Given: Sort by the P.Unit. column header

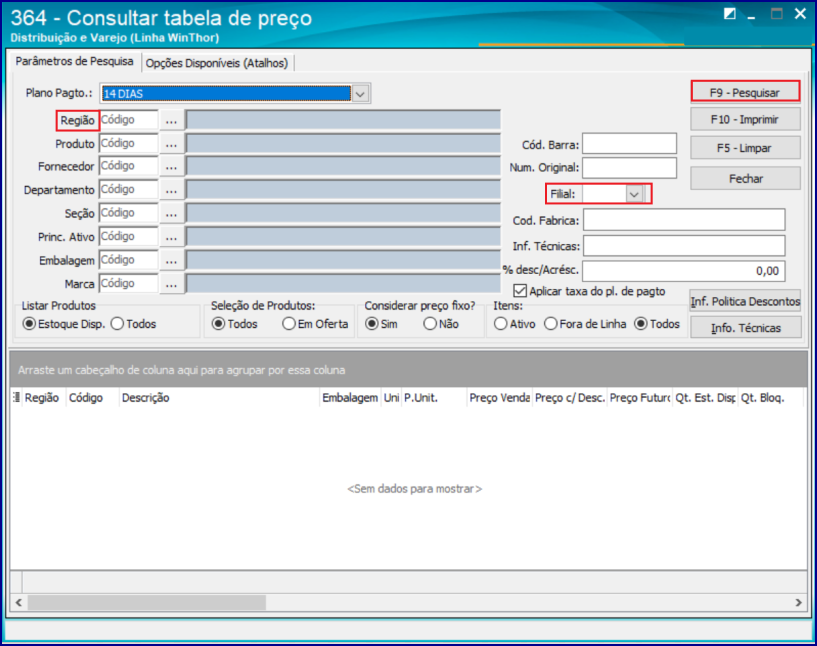Looking at the screenshot, I should coord(434,397).
